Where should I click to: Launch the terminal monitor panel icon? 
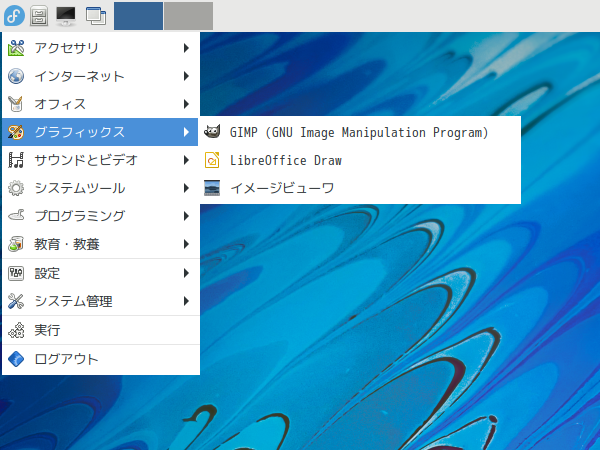click(66, 16)
